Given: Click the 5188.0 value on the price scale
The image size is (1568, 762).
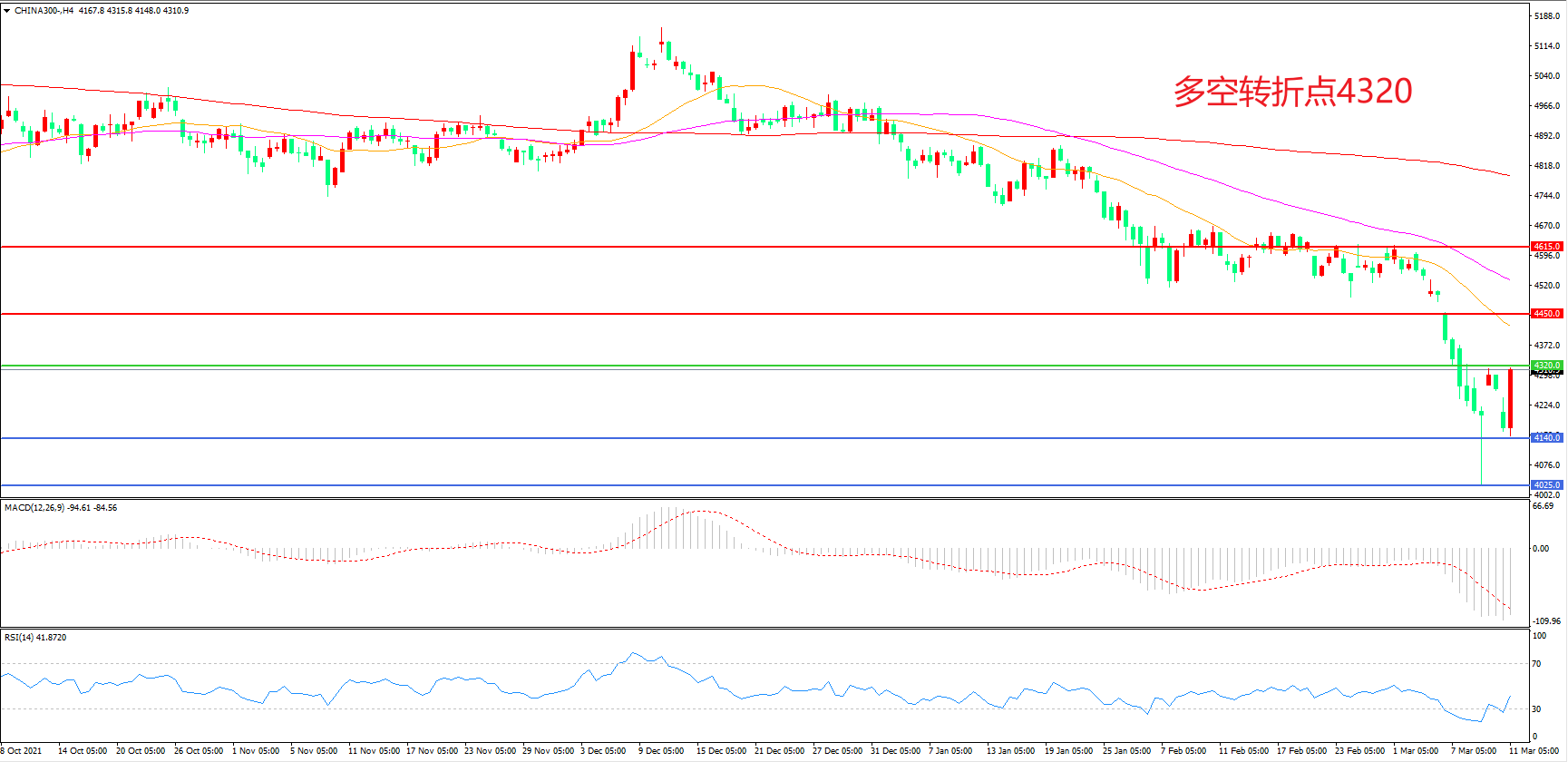Looking at the screenshot, I should coord(1546,16).
